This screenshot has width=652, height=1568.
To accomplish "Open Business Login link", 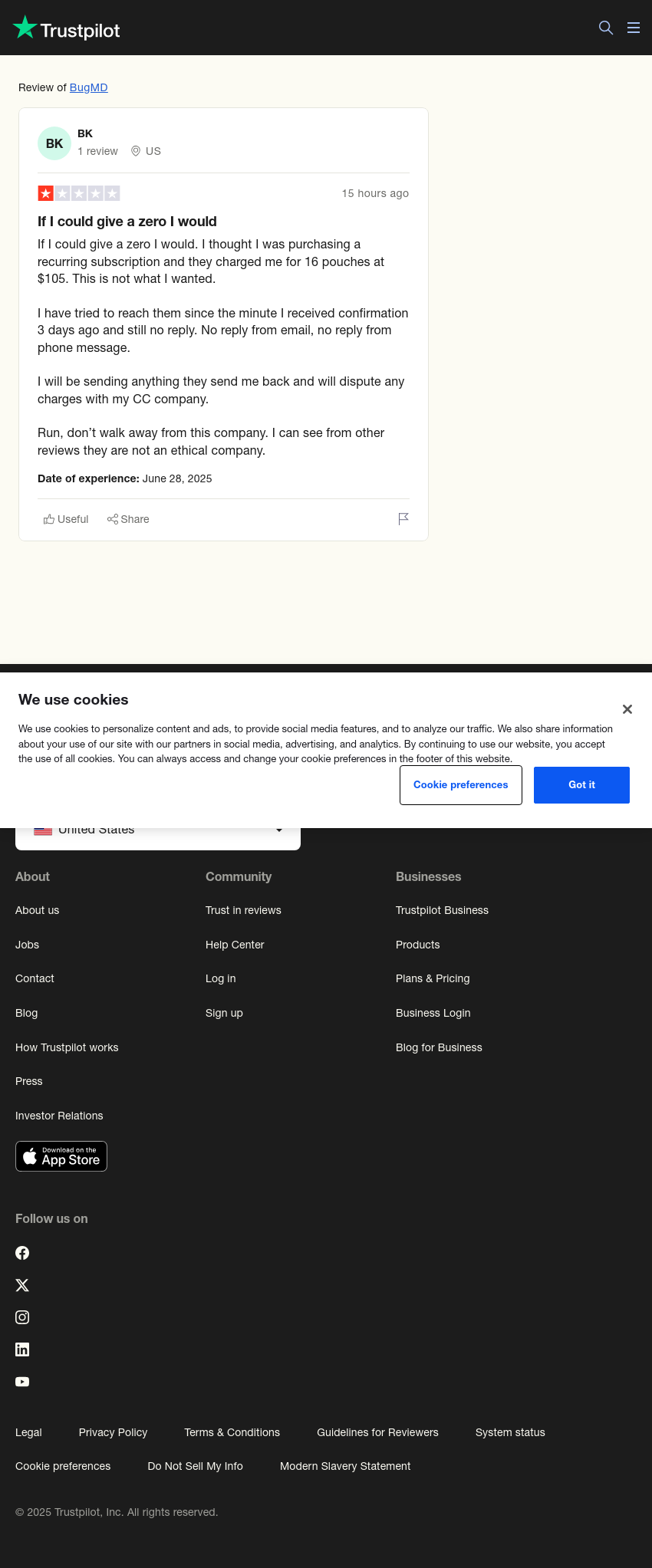I will (433, 1013).
